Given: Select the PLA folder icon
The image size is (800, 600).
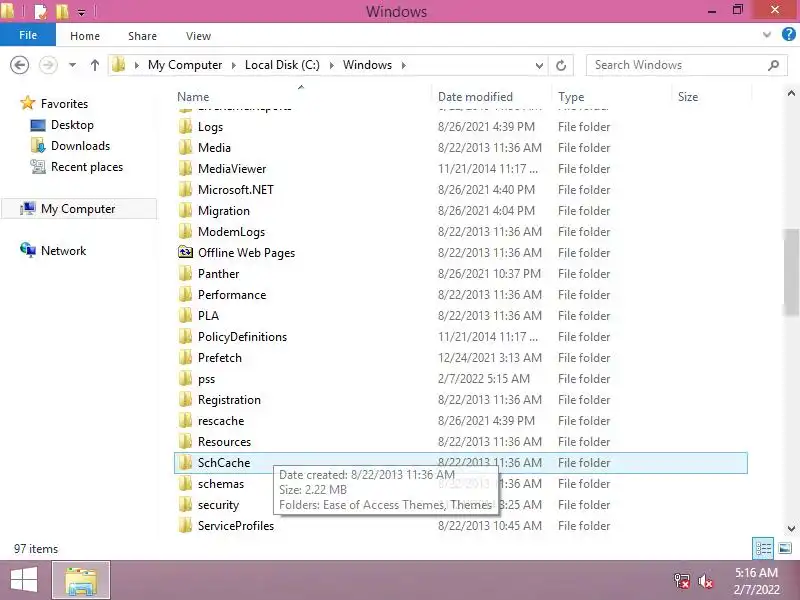Looking at the screenshot, I should [185, 315].
